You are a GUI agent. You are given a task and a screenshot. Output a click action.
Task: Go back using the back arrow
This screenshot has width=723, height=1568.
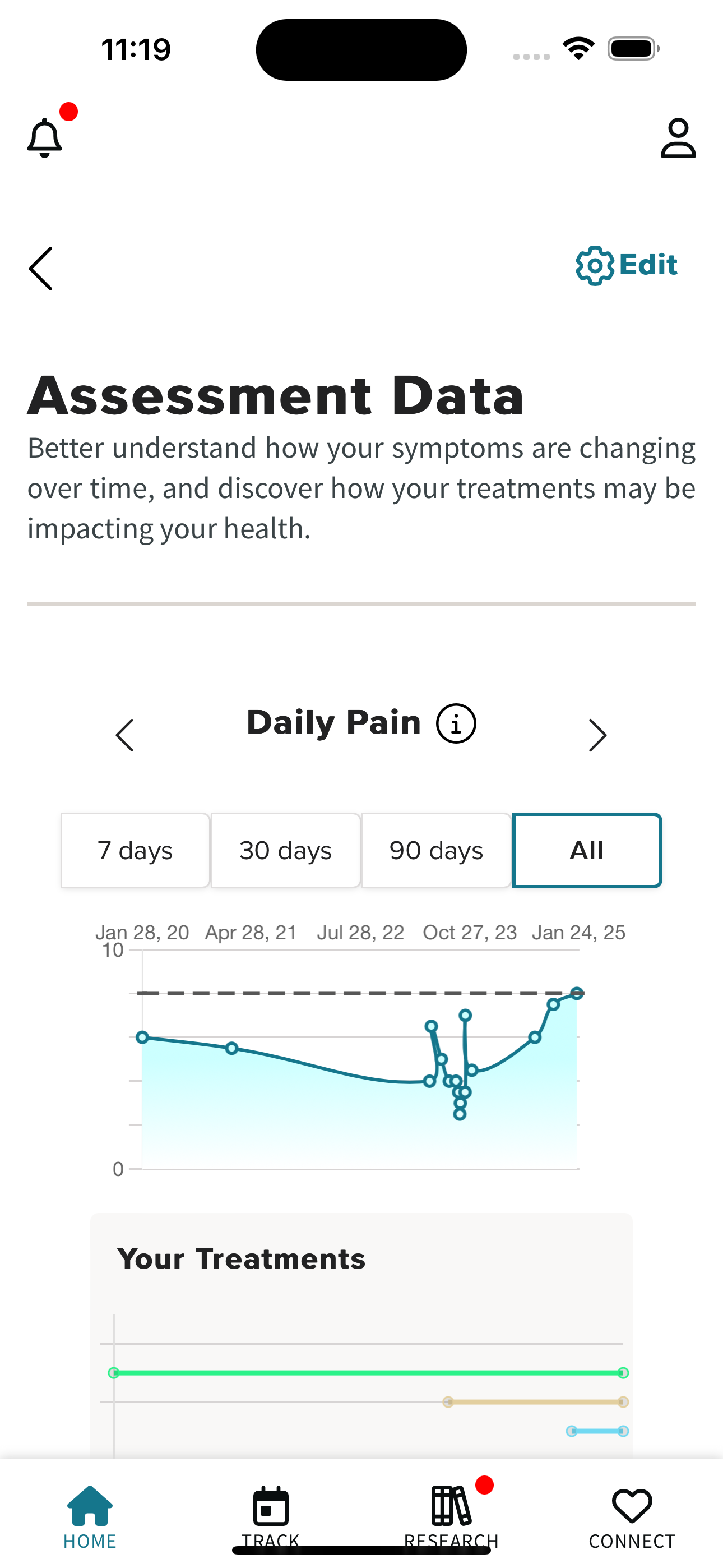point(41,269)
